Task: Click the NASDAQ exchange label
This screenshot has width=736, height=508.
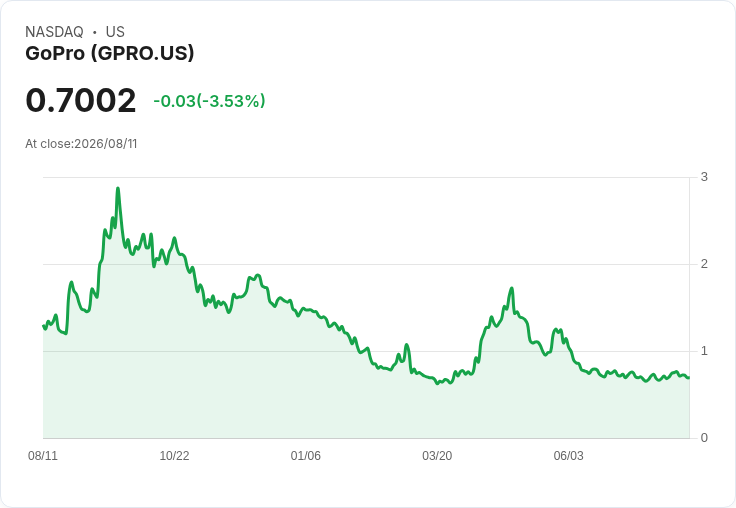Action: tap(54, 32)
